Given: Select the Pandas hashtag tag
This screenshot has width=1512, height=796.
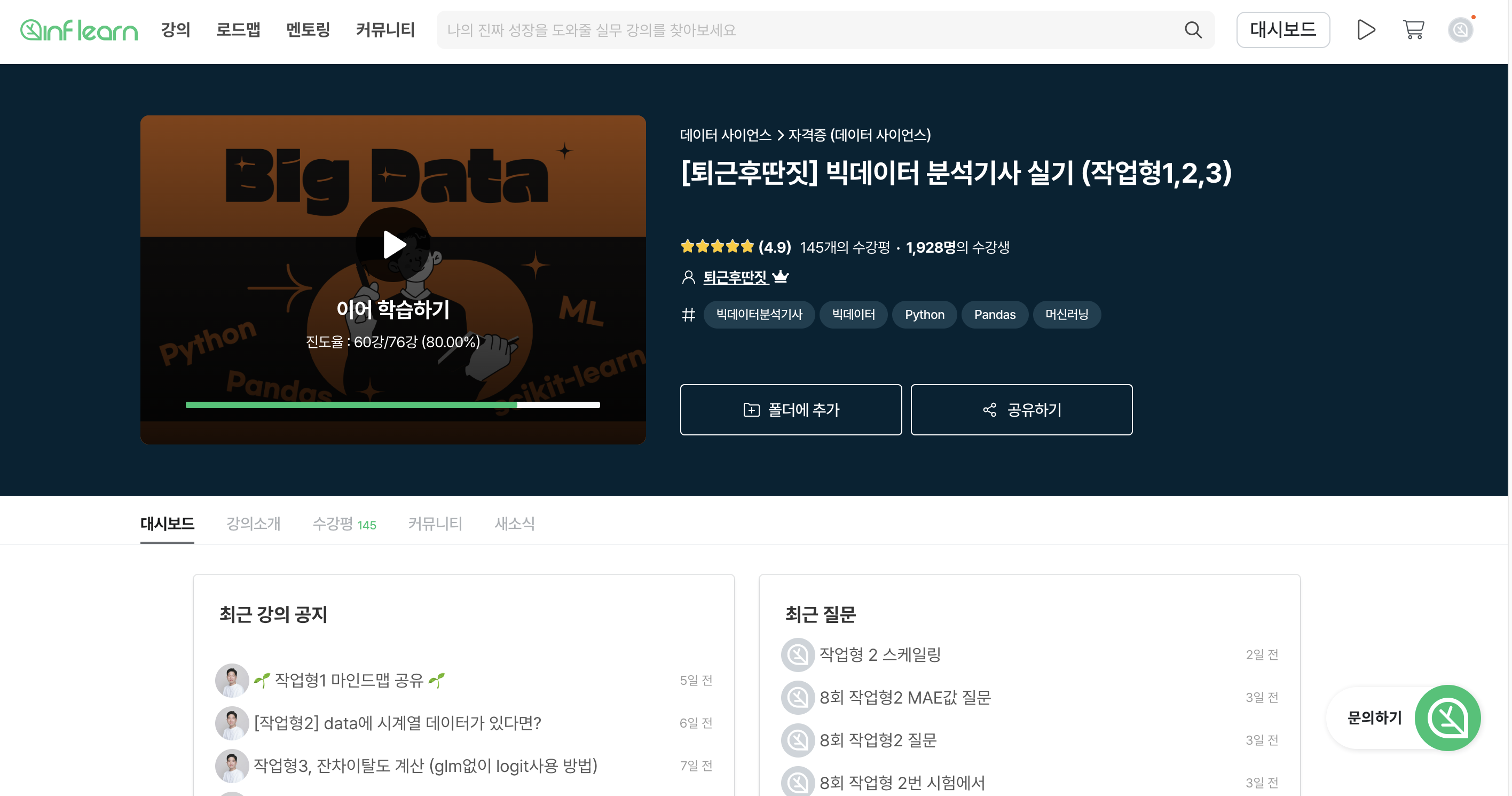Looking at the screenshot, I should (994, 314).
